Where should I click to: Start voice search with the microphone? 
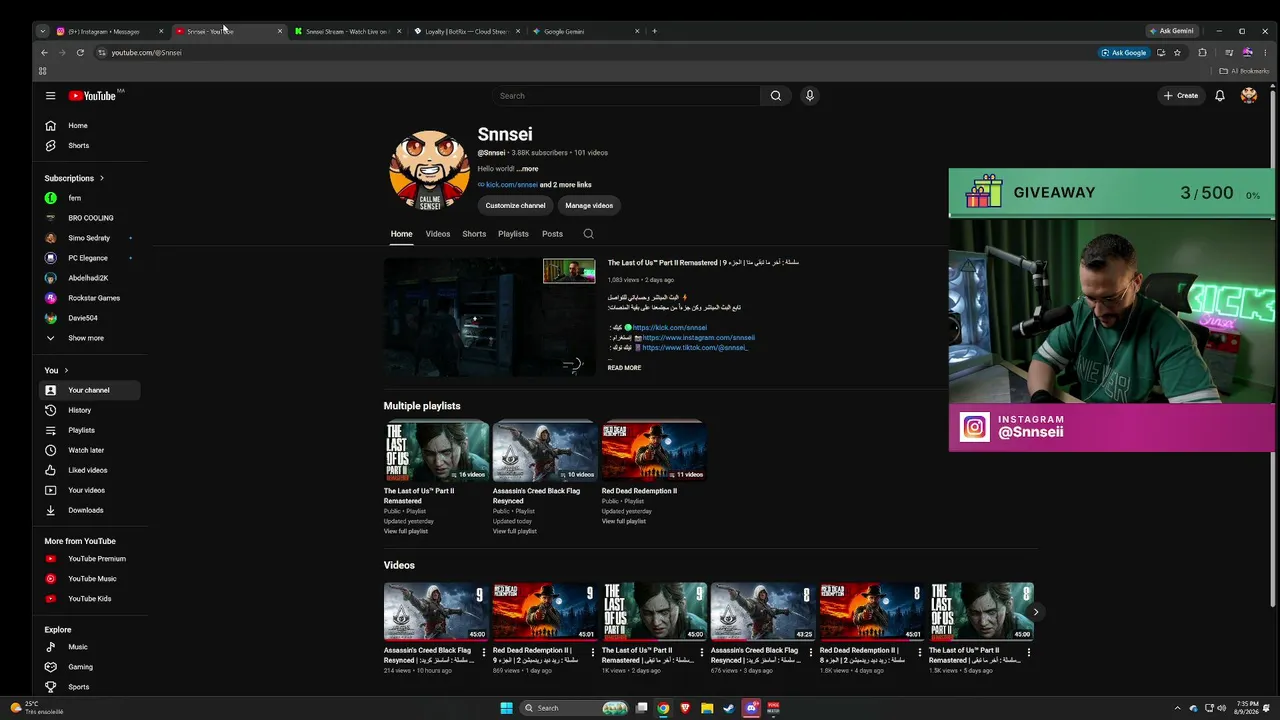pyautogui.click(x=810, y=96)
